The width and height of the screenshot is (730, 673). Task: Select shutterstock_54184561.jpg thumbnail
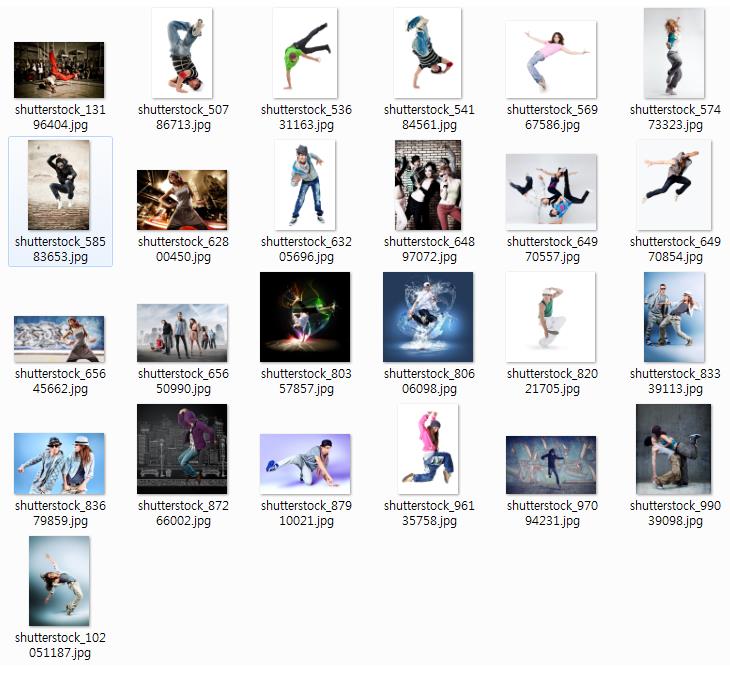point(428,53)
